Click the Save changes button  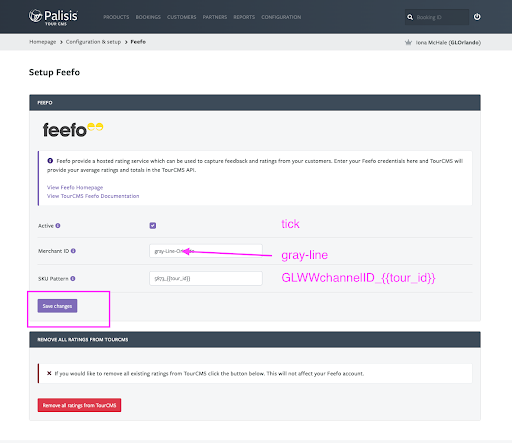57,306
